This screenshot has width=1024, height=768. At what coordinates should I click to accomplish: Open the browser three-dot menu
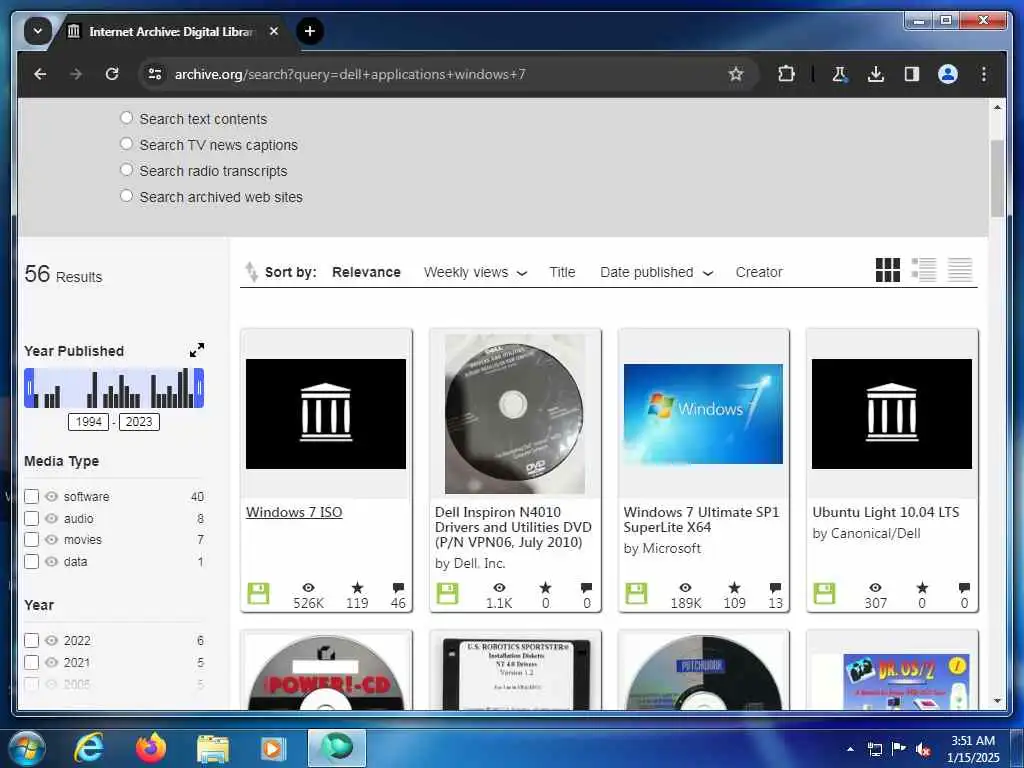point(984,74)
